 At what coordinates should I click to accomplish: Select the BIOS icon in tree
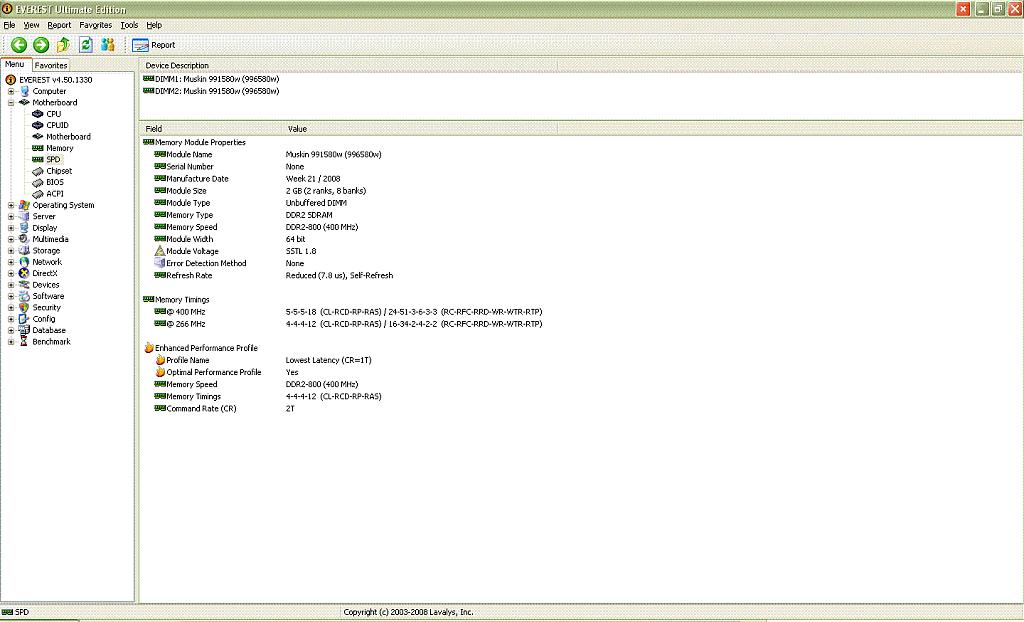38,182
